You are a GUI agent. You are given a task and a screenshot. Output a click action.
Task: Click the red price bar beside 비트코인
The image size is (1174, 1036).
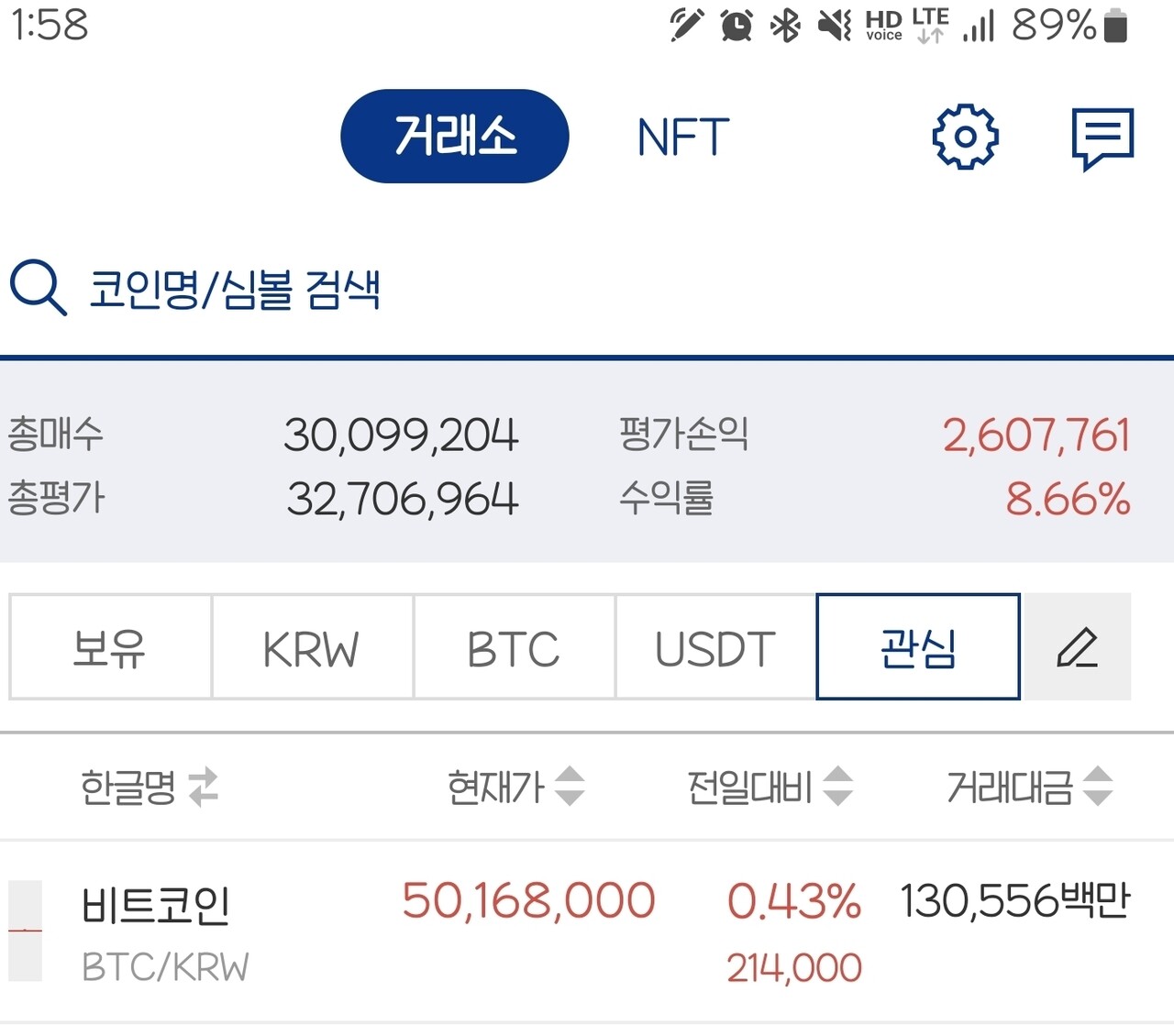pos(25,929)
